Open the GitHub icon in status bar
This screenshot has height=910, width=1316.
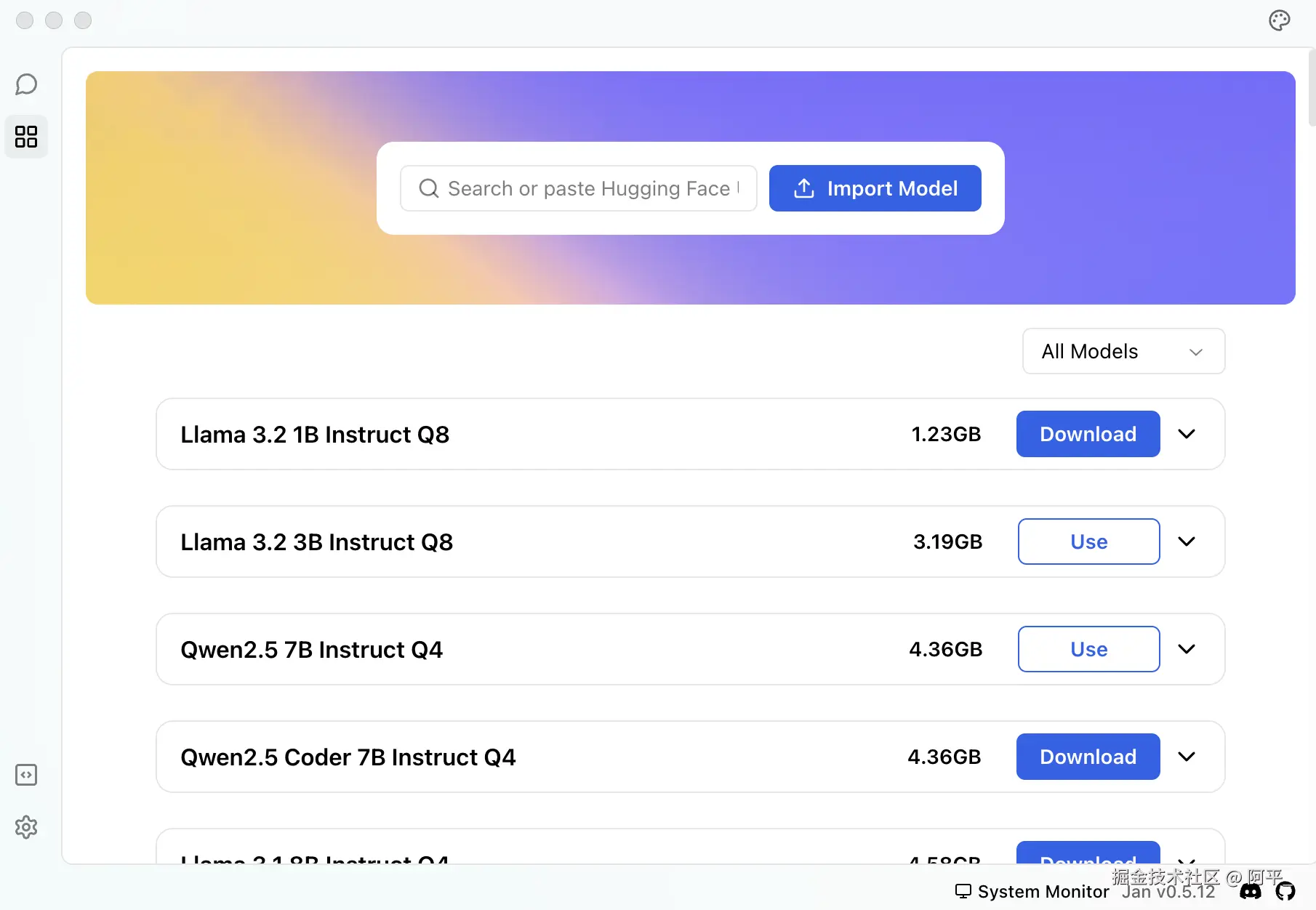coord(1285,891)
